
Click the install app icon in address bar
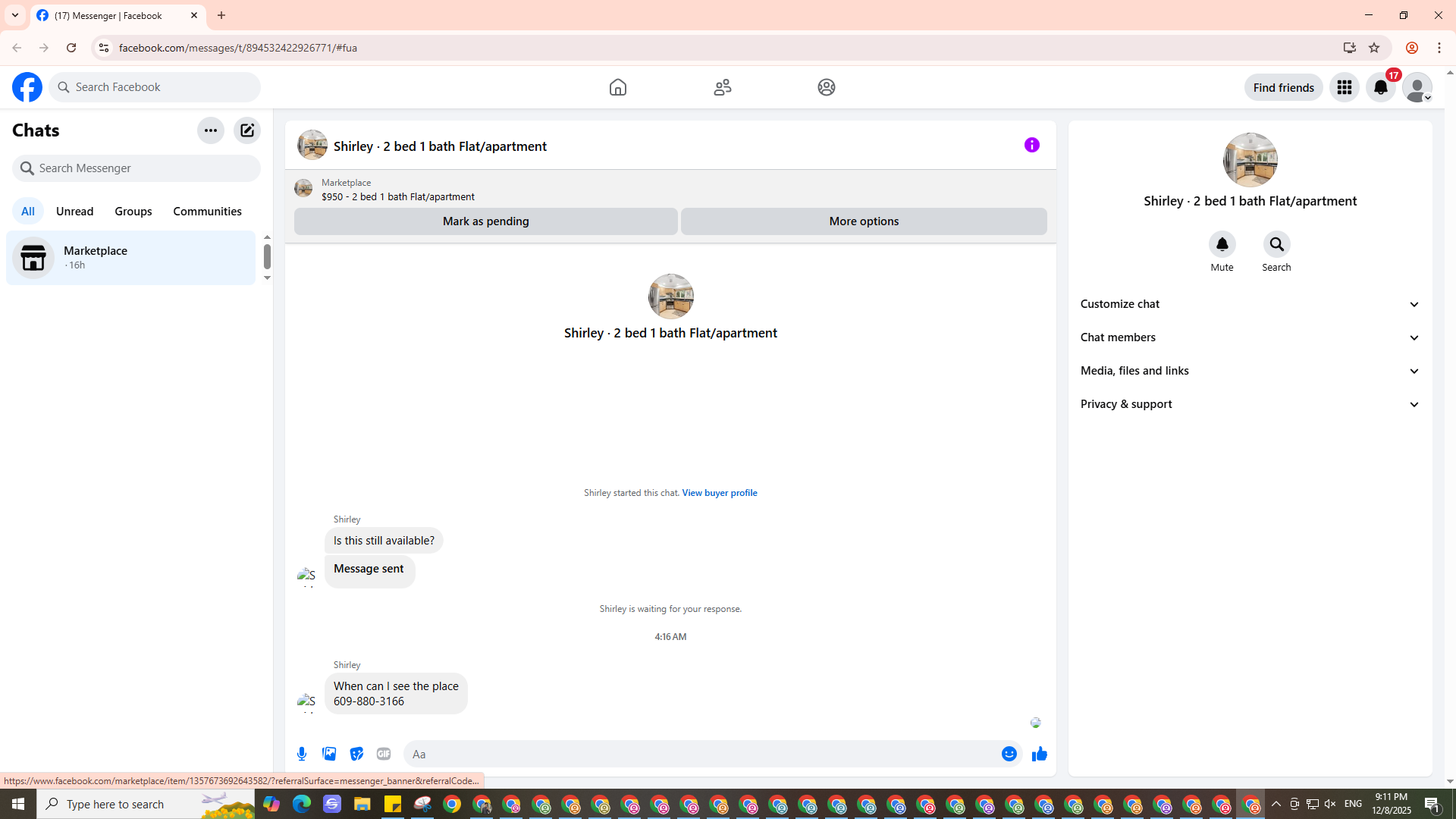click(1350, 48)
